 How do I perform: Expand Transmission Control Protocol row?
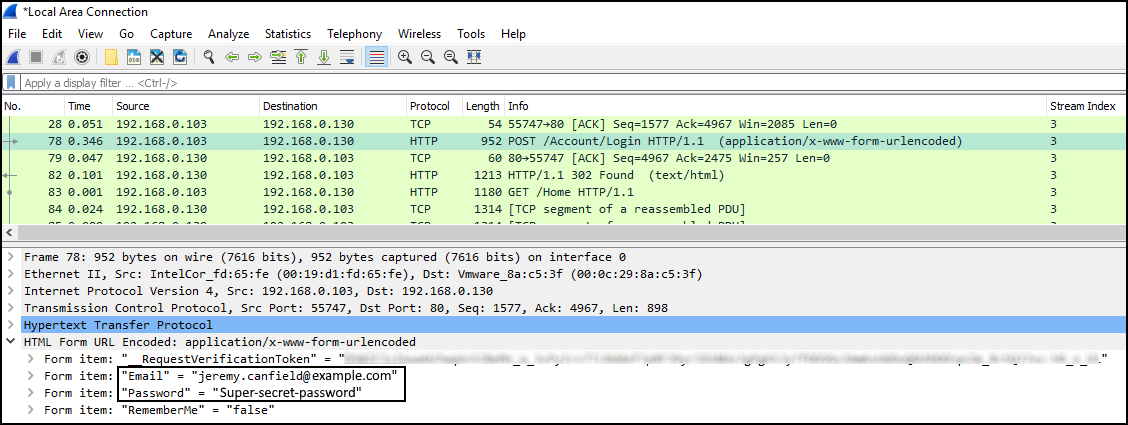[9, 309]
